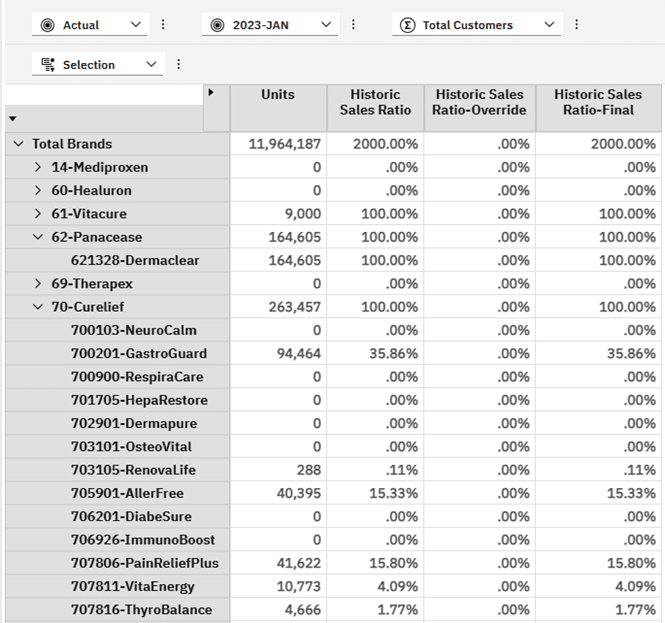The width and height of the screenshot is (665, 623).
Task: Expand the 69-Therapex brand
Action: [38, 283]
